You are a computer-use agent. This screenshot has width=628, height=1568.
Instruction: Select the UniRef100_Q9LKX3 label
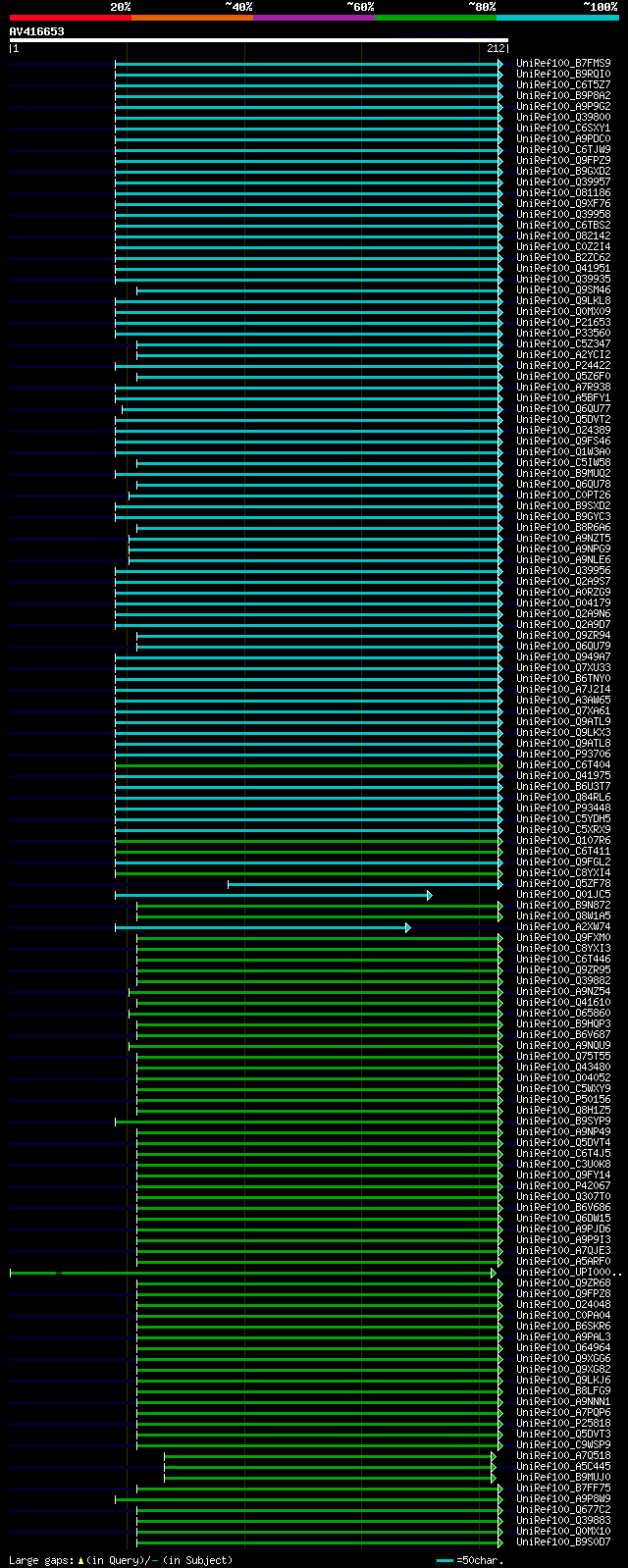(563, 732)
